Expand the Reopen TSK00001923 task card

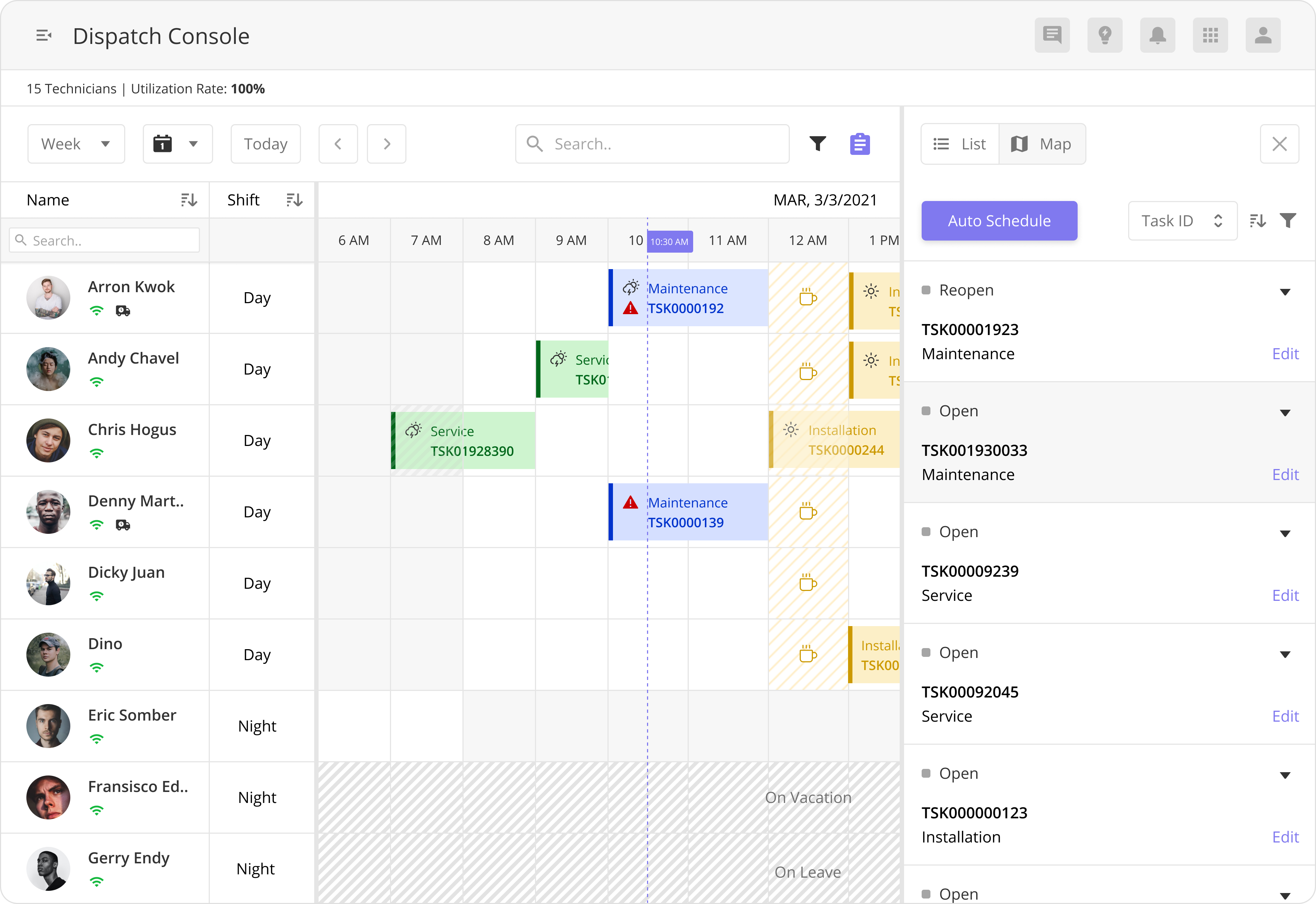pyautogui.click(x=1285, y=292)
